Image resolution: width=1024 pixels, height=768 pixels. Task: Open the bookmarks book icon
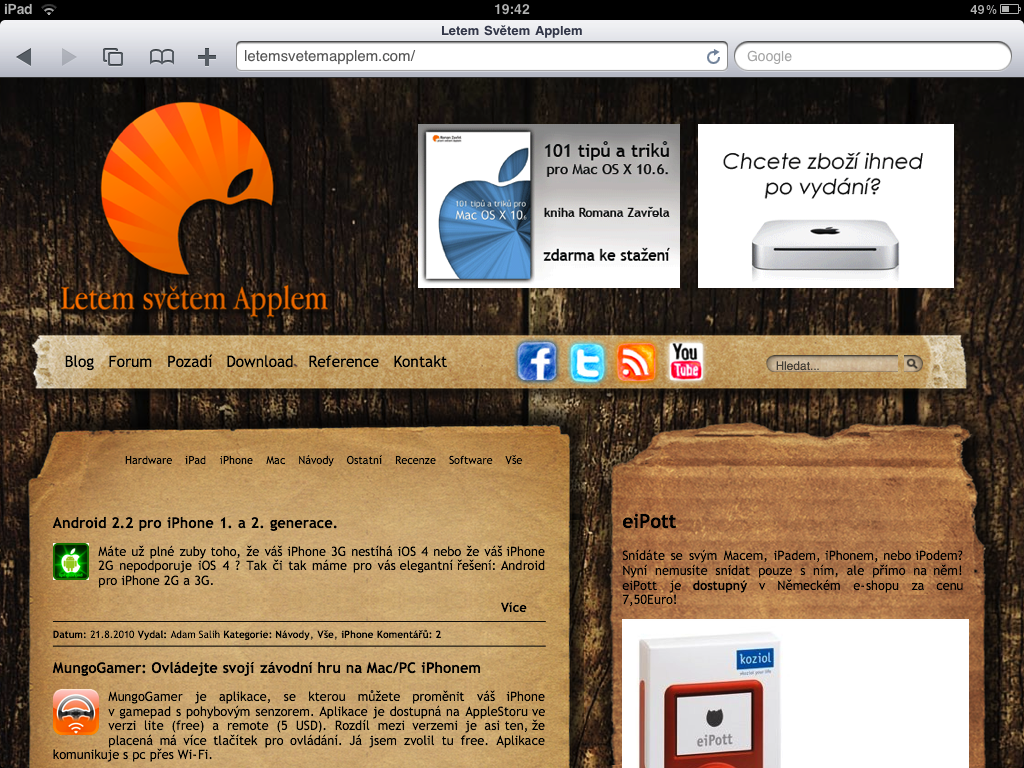coord(161,57)
